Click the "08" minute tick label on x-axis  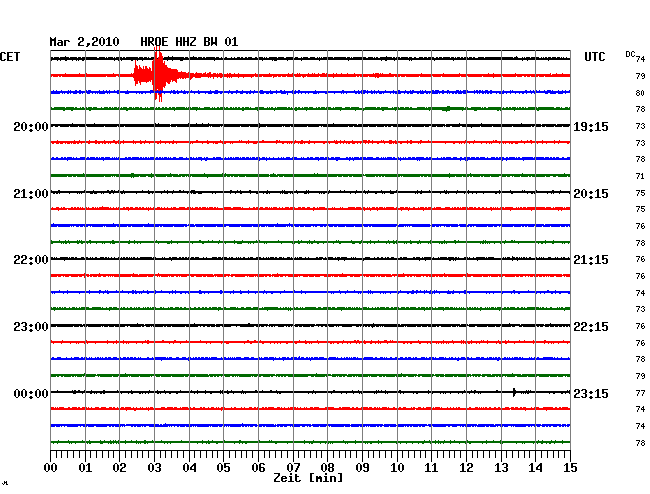[327, 467]
